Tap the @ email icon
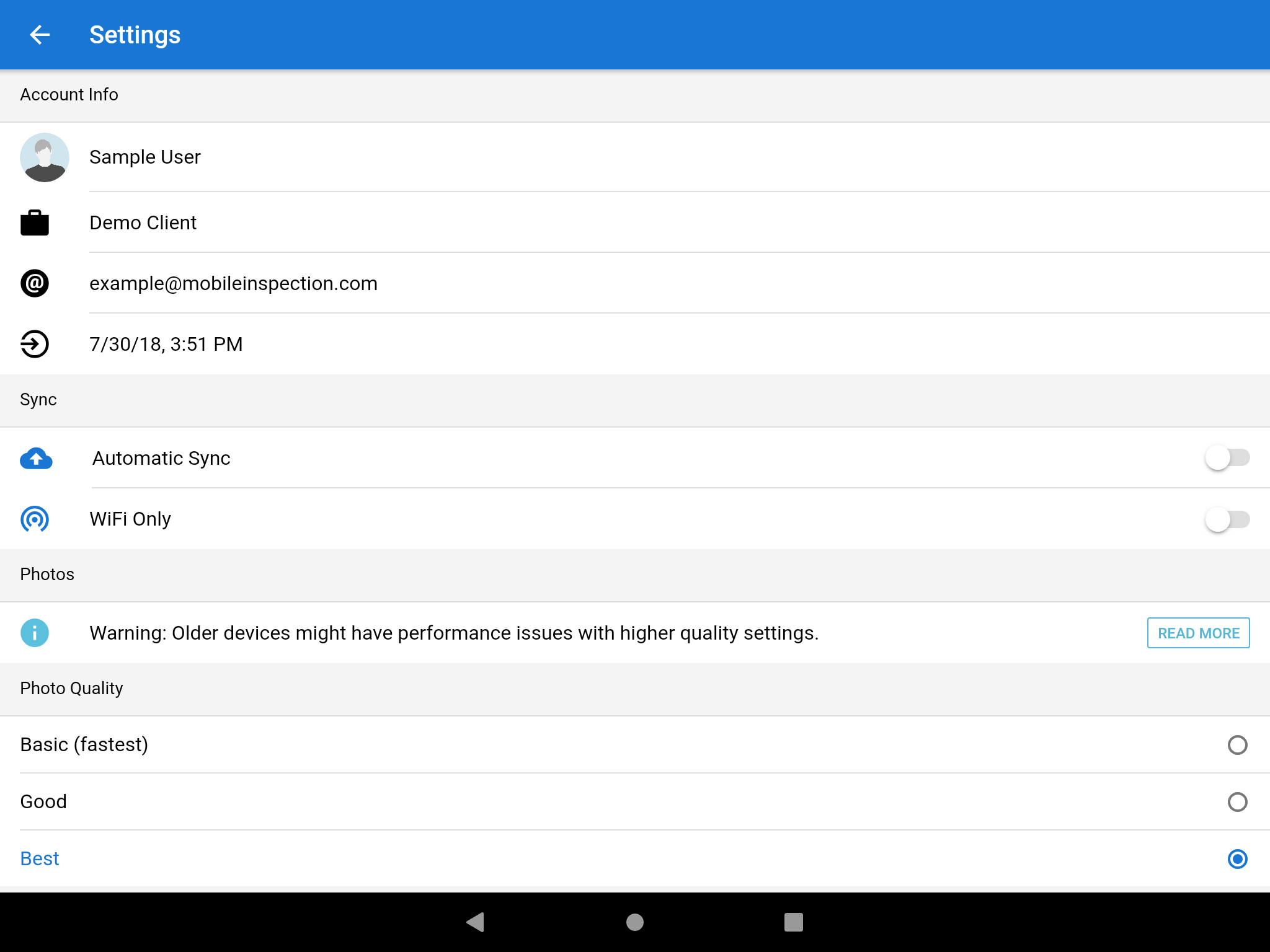 click(x=35, y=283)
